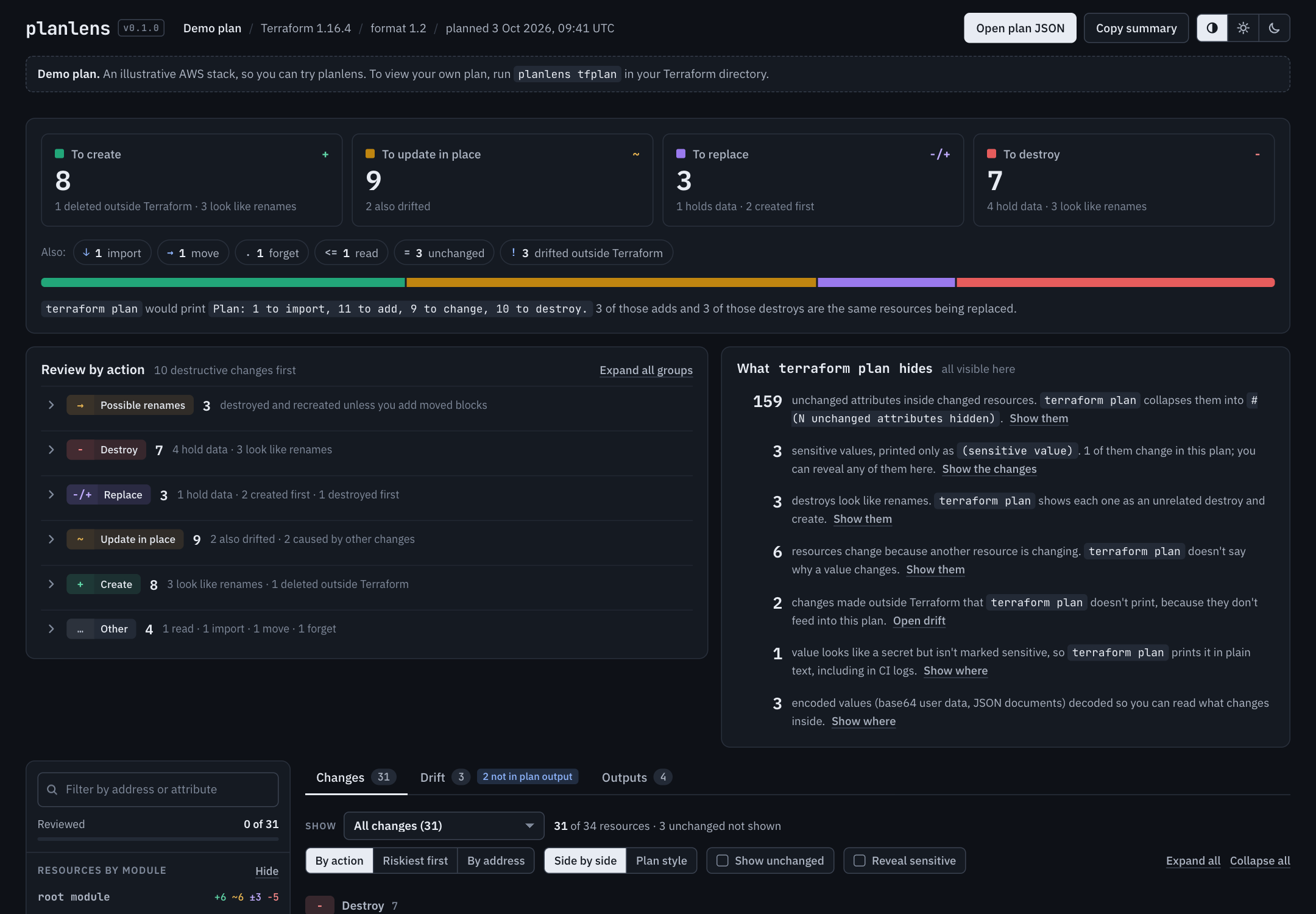This screenshot has width=1316, height=914.
Task: Click the search magnifier icon in filter box
Action: pyautogui.click(x=52, y=790)
